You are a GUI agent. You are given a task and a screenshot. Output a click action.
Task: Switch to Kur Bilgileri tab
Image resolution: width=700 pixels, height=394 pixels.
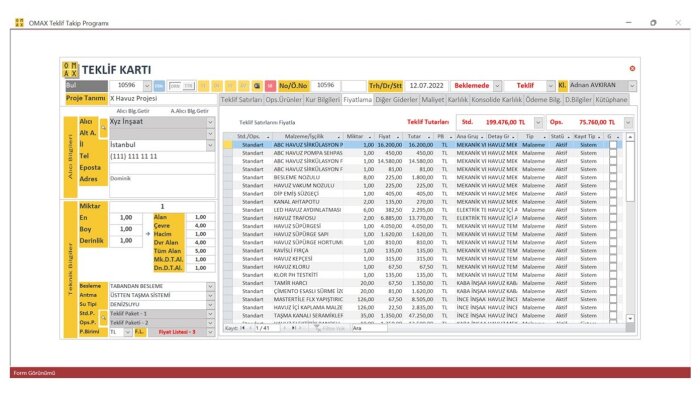tap(322, 100)
